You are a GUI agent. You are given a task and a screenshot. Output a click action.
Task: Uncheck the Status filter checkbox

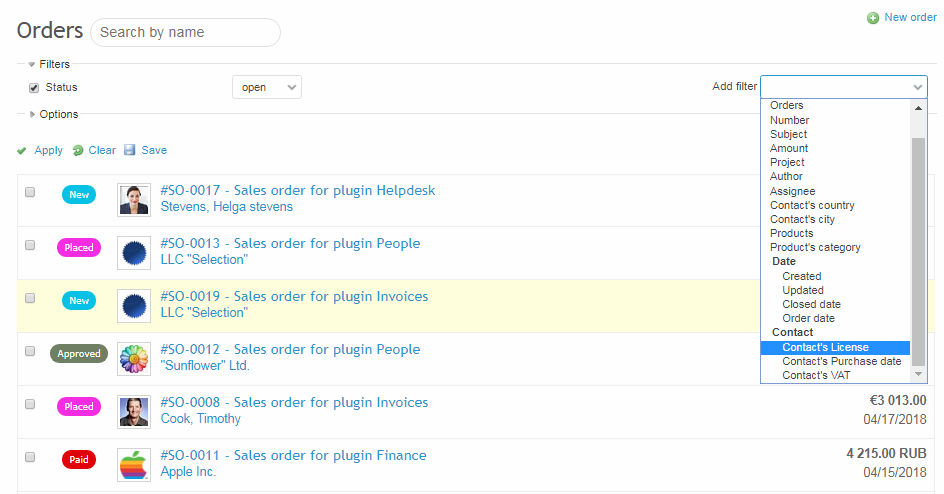point(34,88)
